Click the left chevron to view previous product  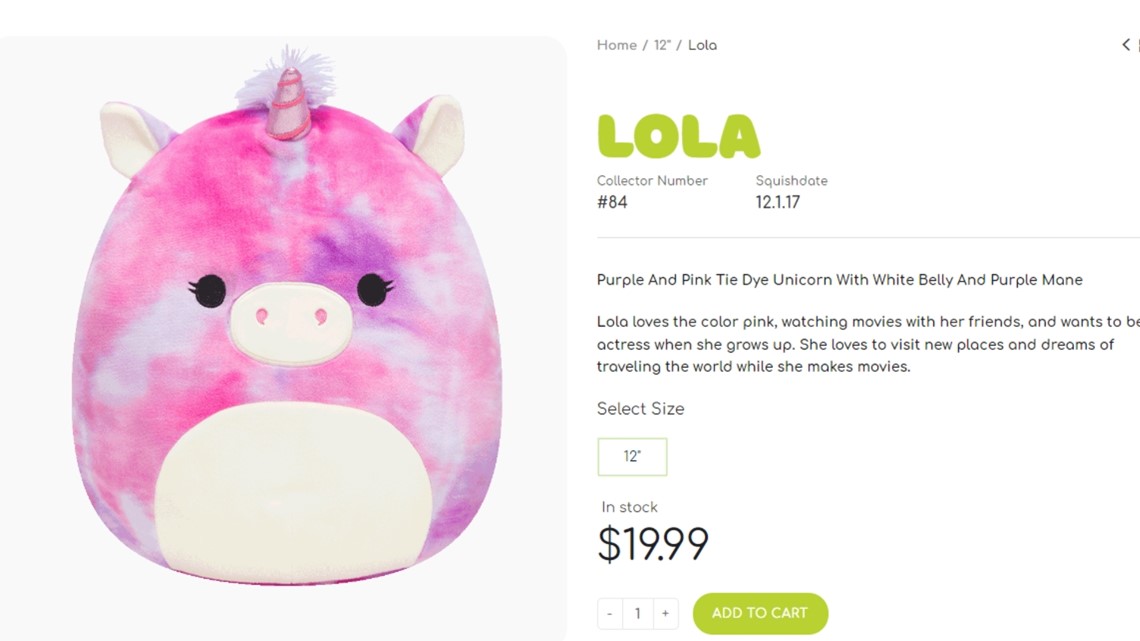coord(1124,44)
